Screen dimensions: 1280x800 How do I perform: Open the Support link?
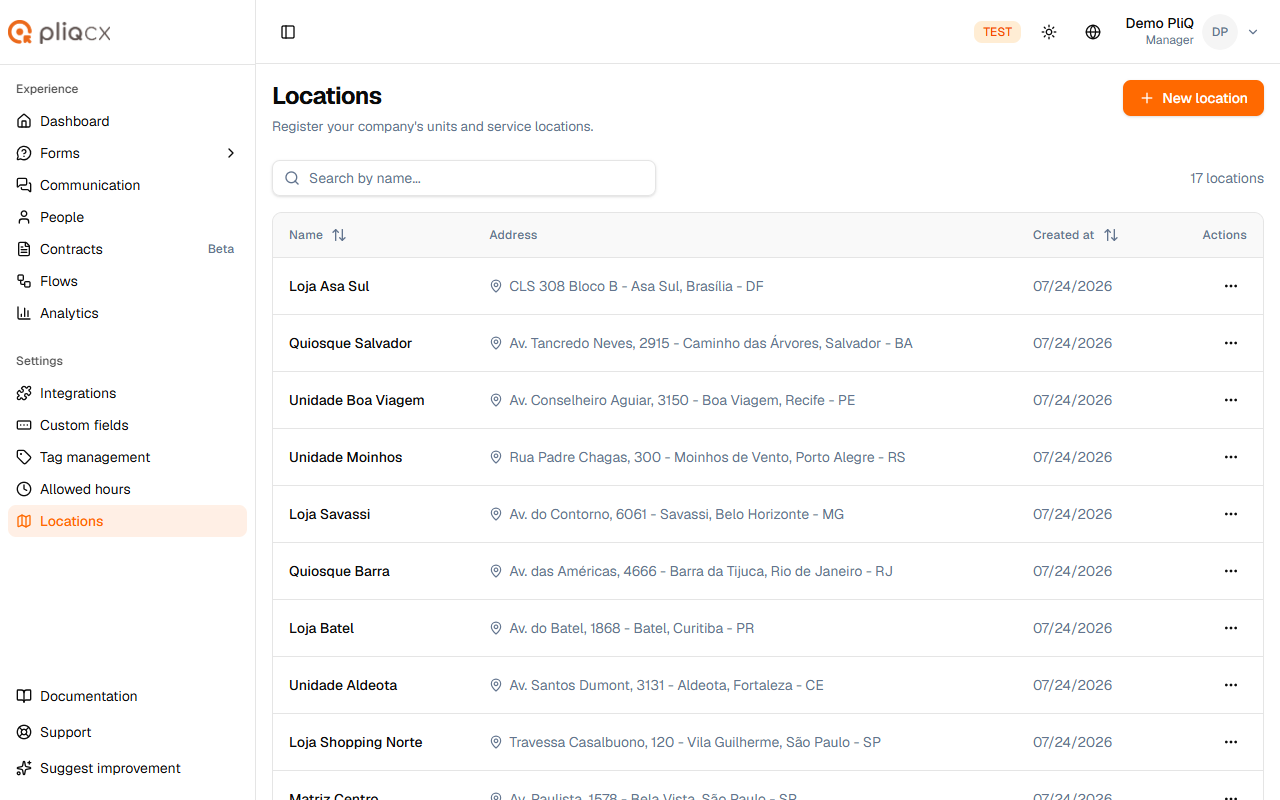pyautogui.click(x=127, y=732)
